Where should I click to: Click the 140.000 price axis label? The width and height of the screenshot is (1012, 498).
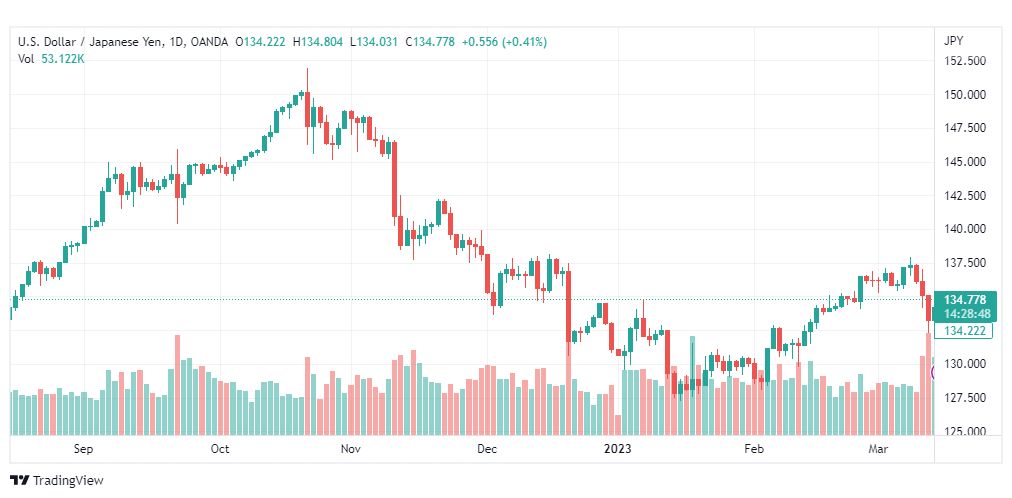tap(964, 229)
